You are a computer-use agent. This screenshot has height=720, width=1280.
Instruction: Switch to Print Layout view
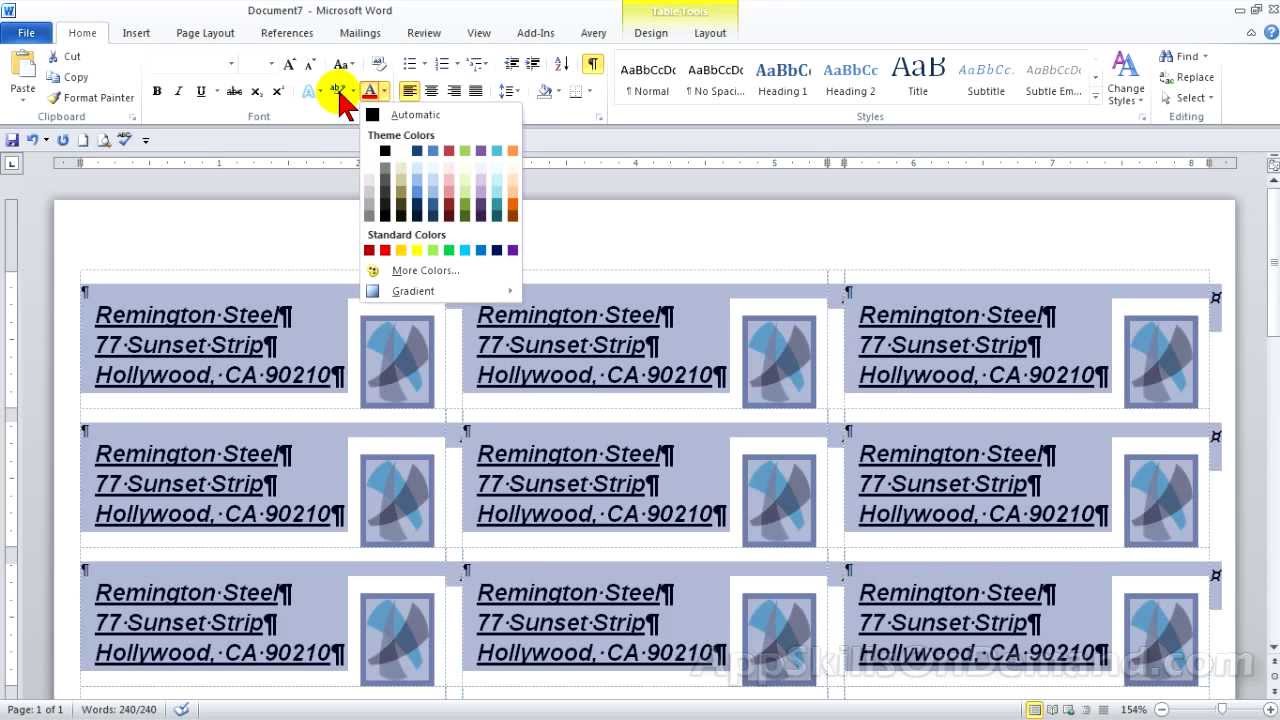click(1035, 710)
